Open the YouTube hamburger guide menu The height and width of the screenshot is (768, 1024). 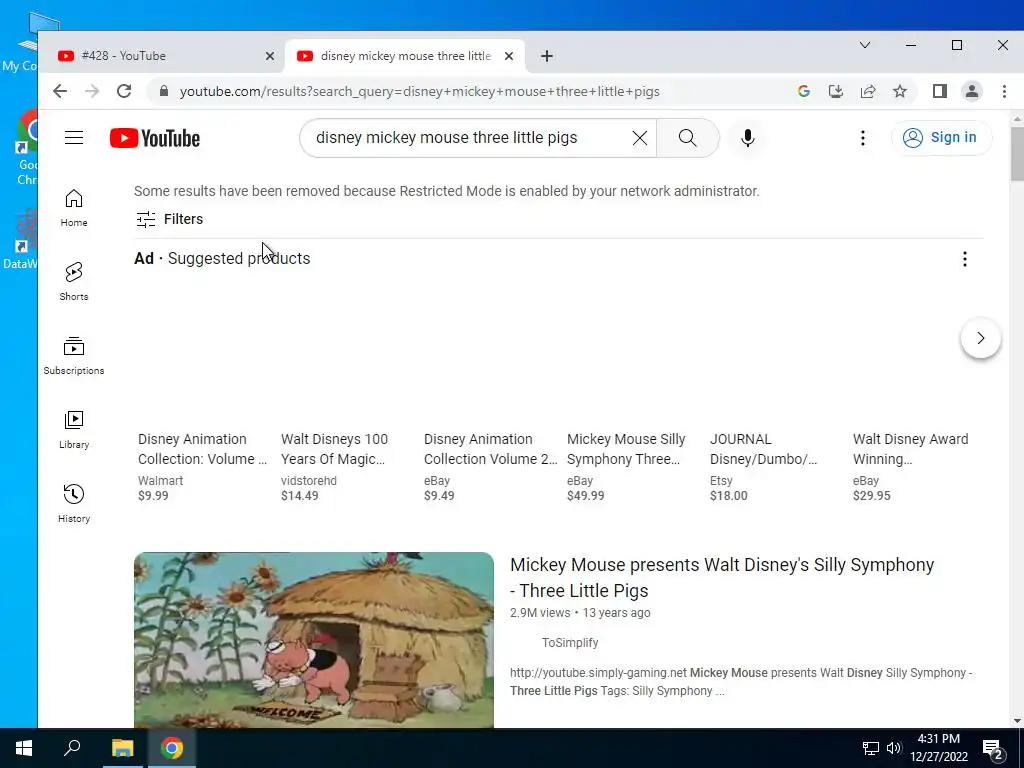click(74, 138)
